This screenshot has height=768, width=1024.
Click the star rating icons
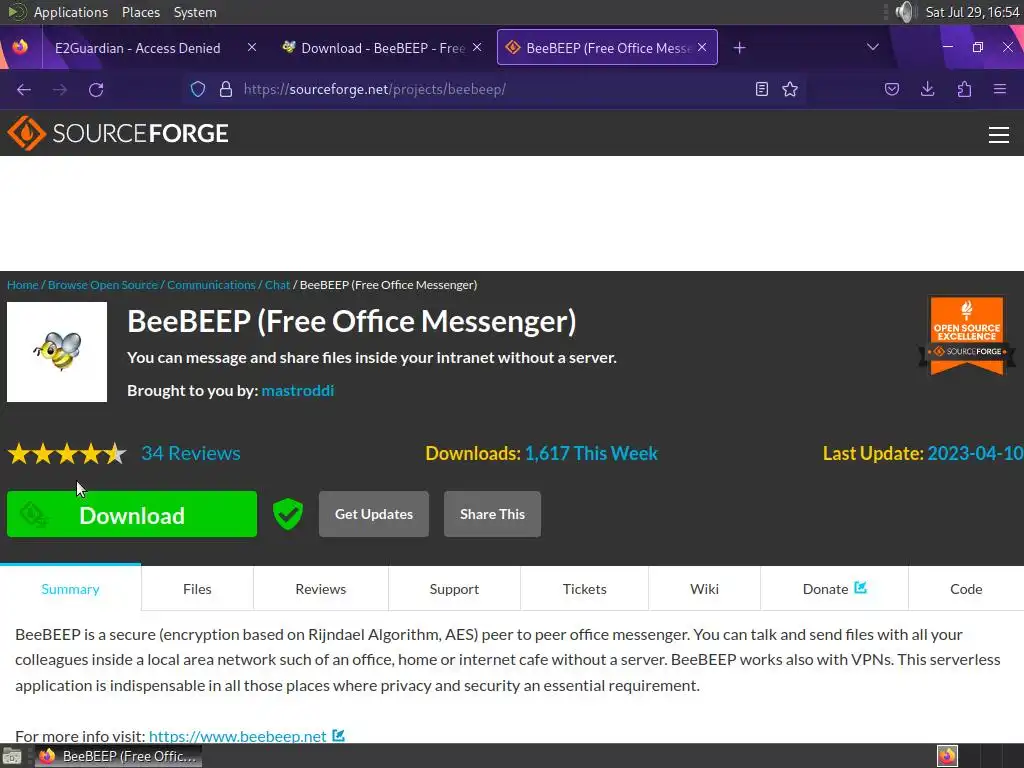pyautogui.click(x=67, y=453)
